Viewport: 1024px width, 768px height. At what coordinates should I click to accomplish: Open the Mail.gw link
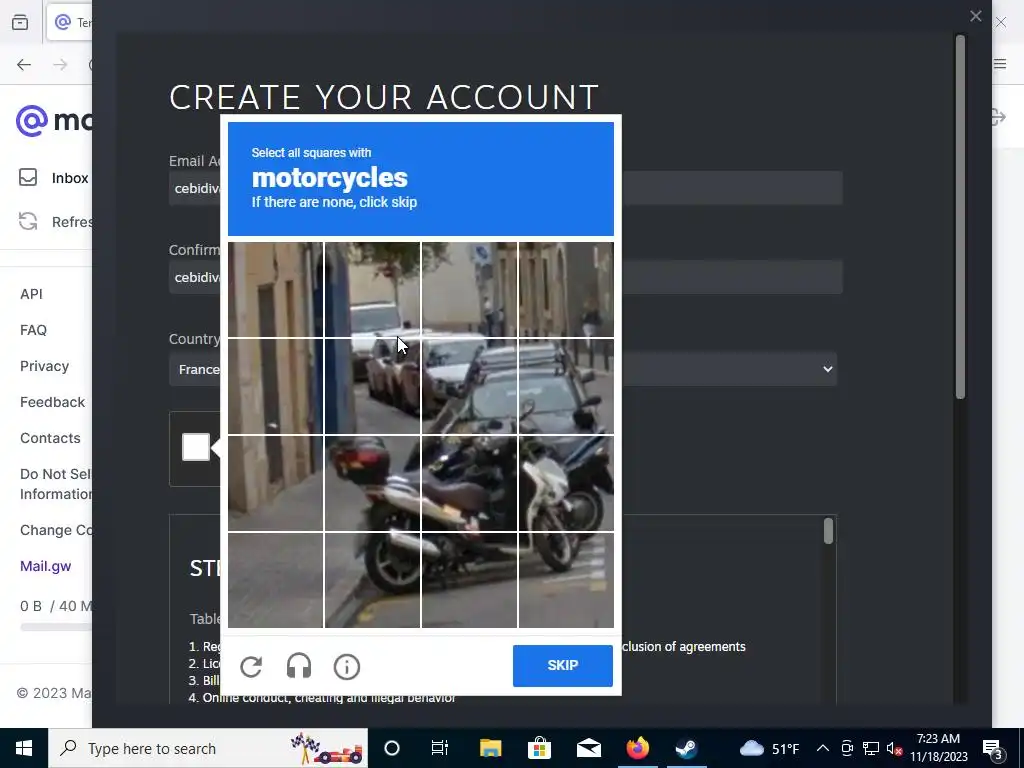46,566
